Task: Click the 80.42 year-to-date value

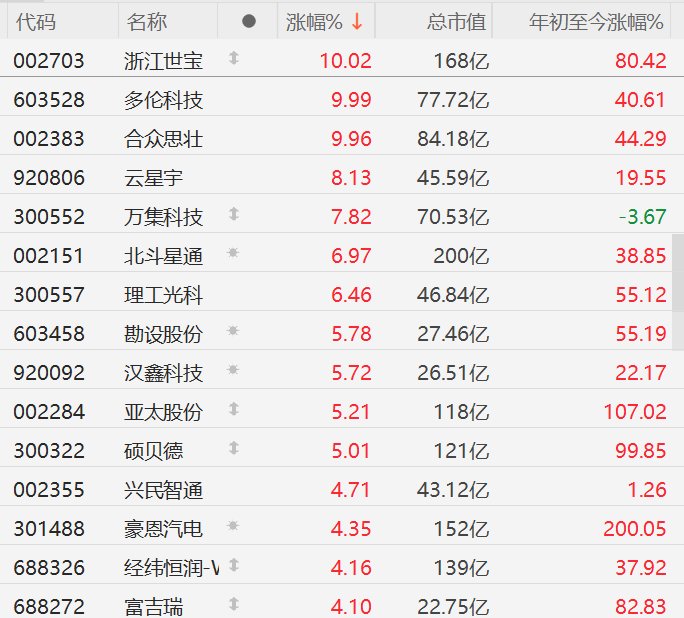Action: [x=640, y=61]
